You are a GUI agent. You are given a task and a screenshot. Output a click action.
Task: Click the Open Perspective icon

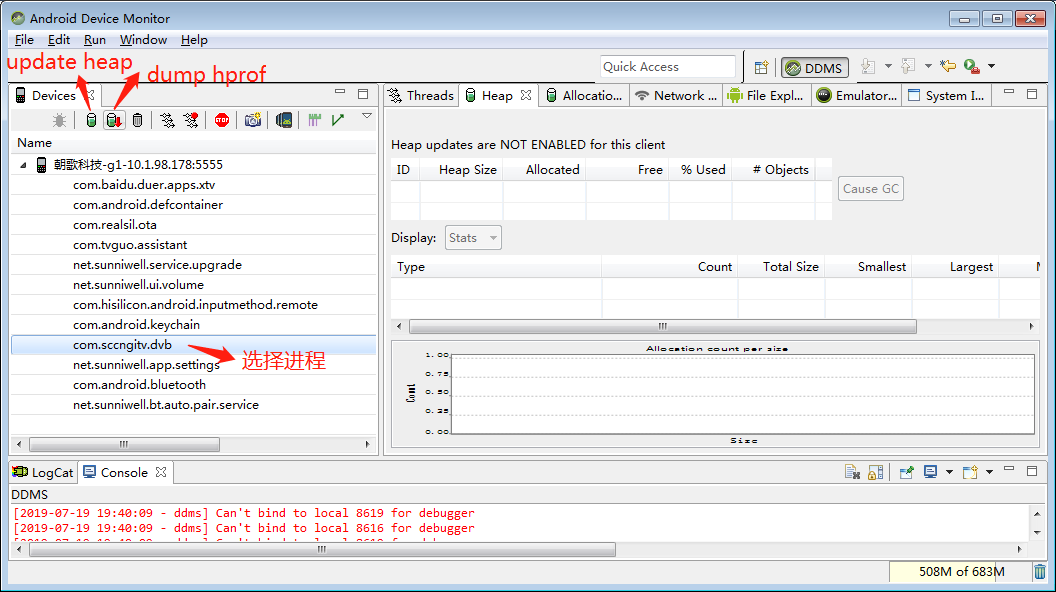point(761,67)
